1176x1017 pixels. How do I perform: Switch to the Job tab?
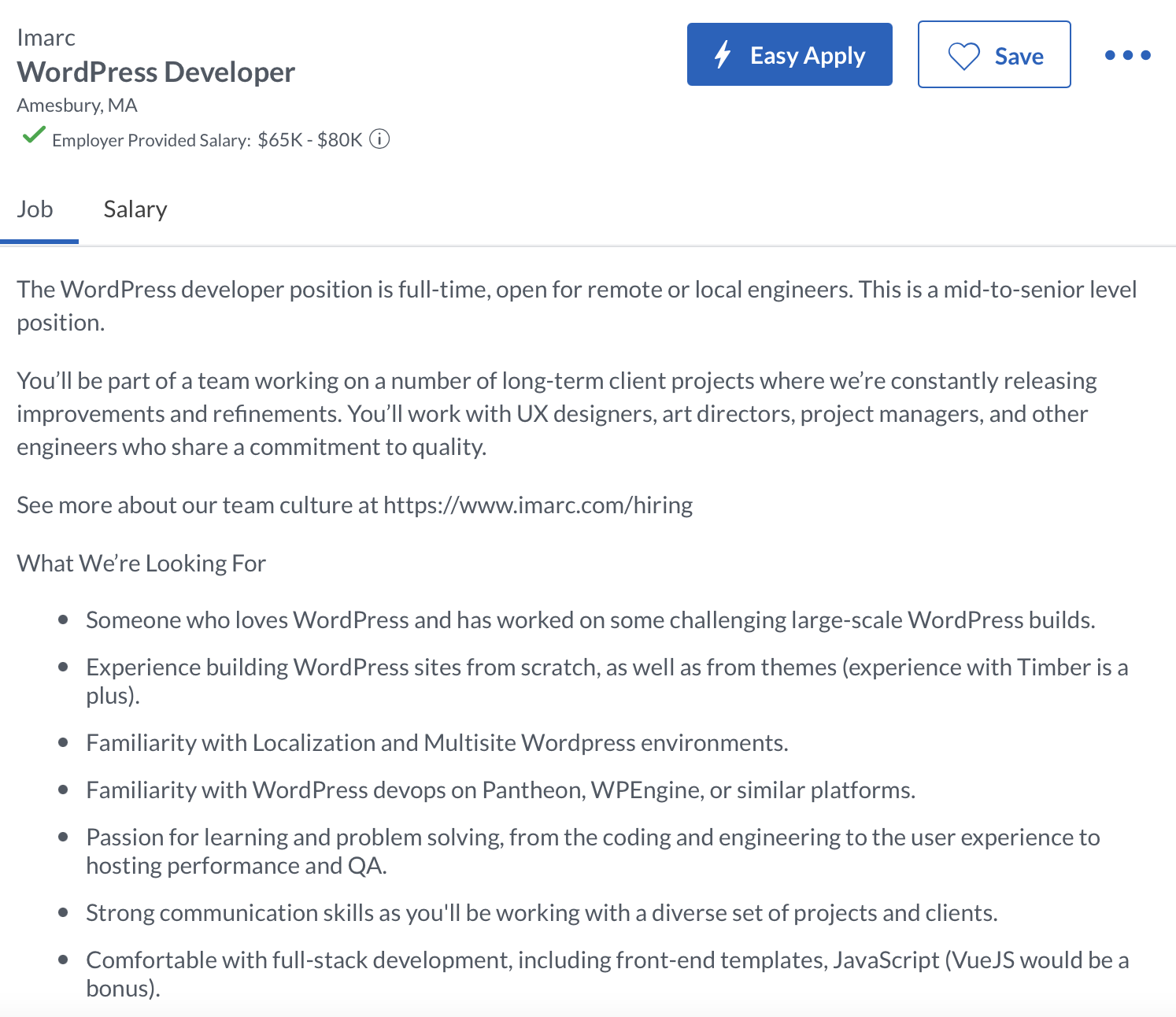[x=35, y=209]
